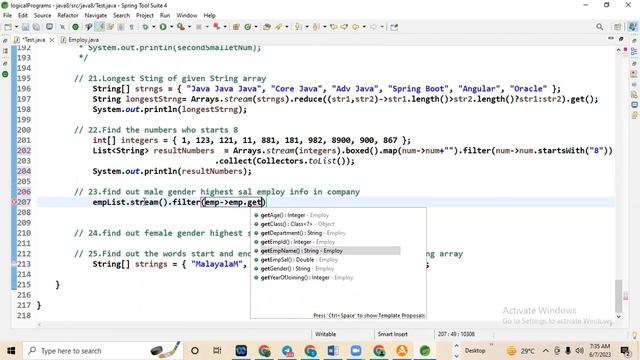Click the 29°C weather widget
Viewport: 640px width, 360px height.
(x=520, y=351)
